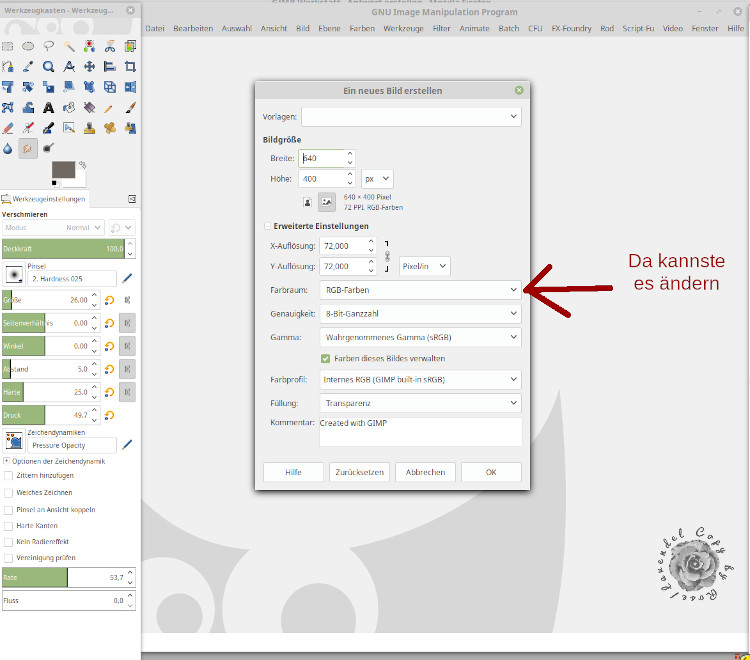The width and height of the screenshot is (750, 660).
Task: Choose the Crop tool
Action: (130, 67)
